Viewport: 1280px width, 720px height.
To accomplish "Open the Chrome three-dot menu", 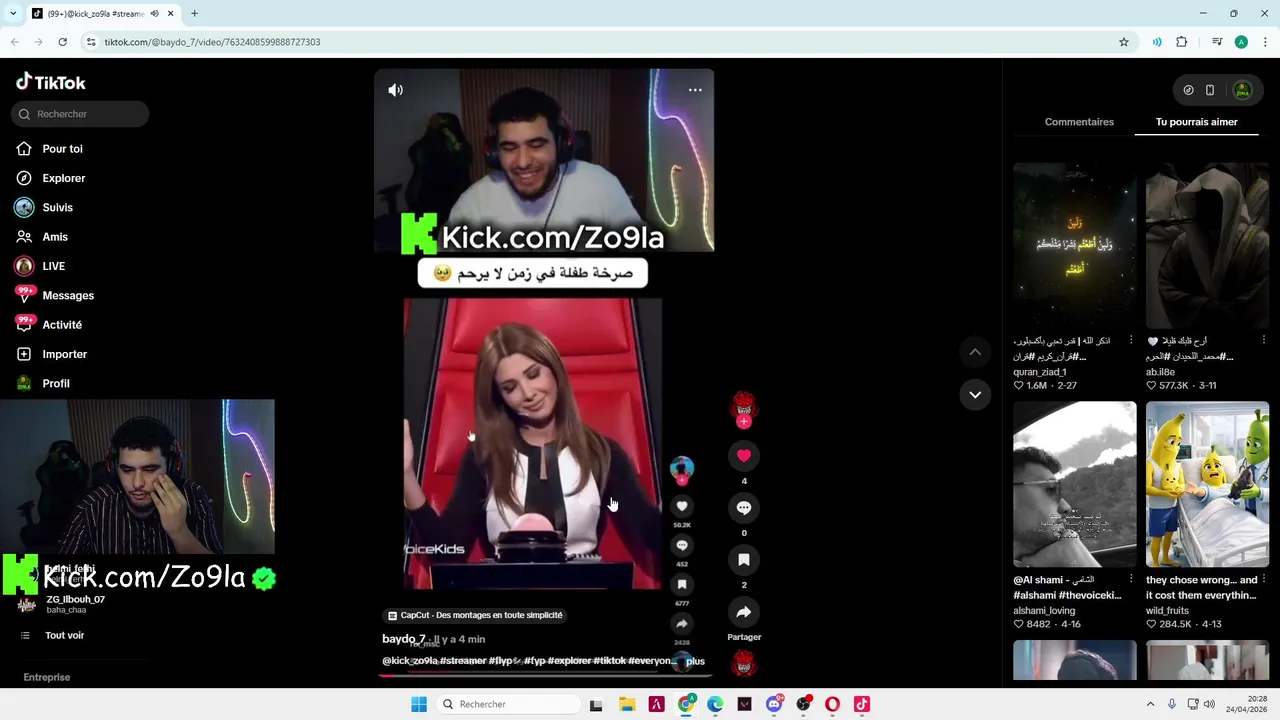I will (x=1265, y=42).
